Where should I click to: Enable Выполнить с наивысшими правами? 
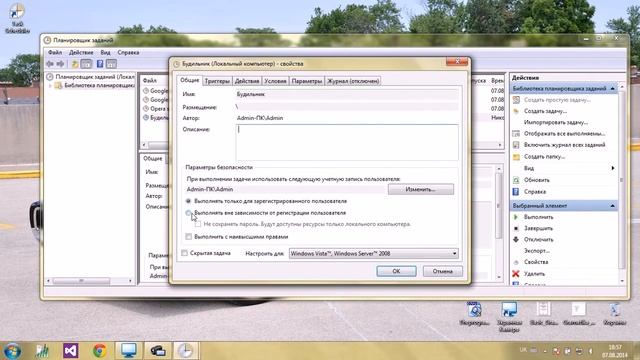[188, 237]
